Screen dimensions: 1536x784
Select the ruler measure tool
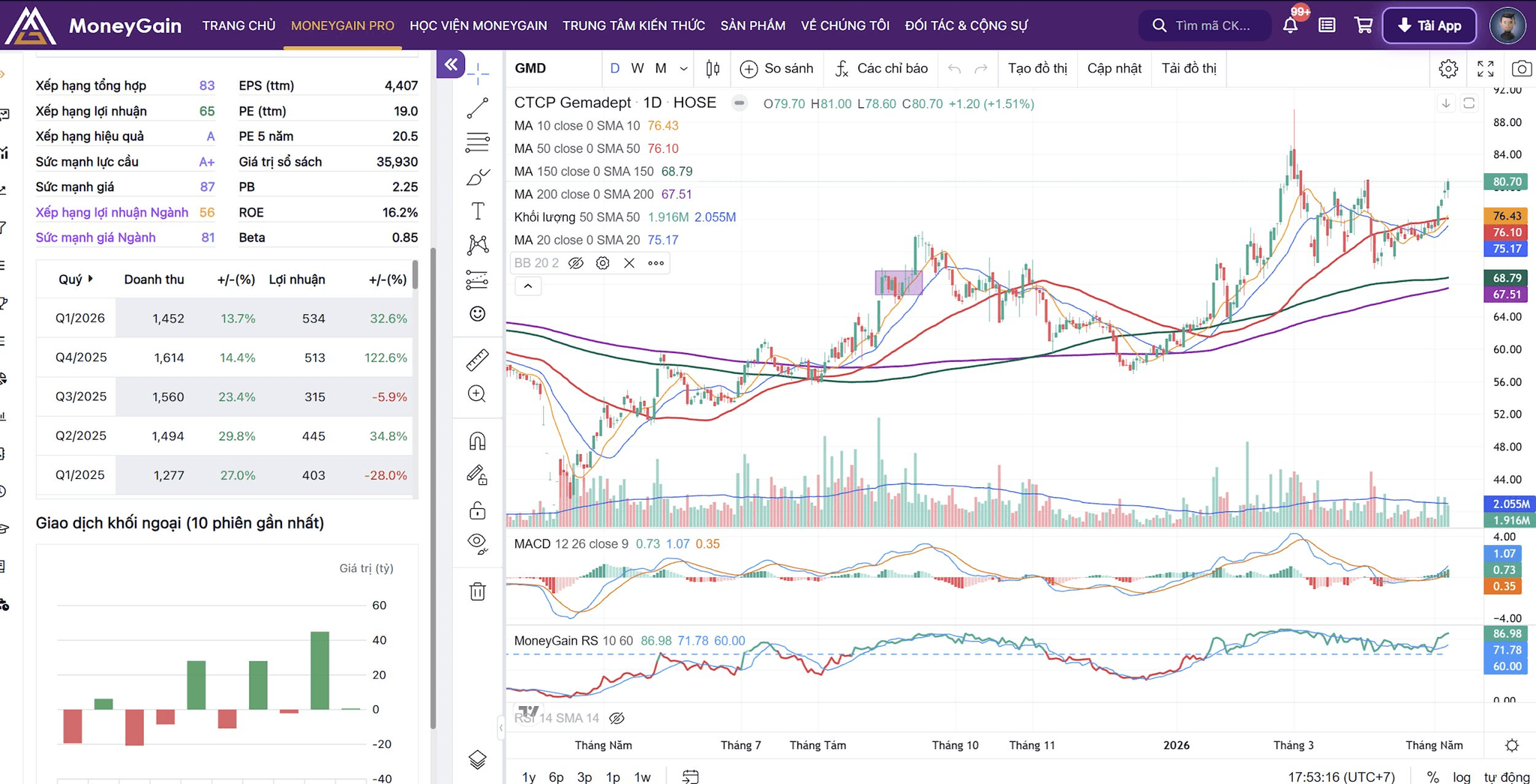click(478, 361)
